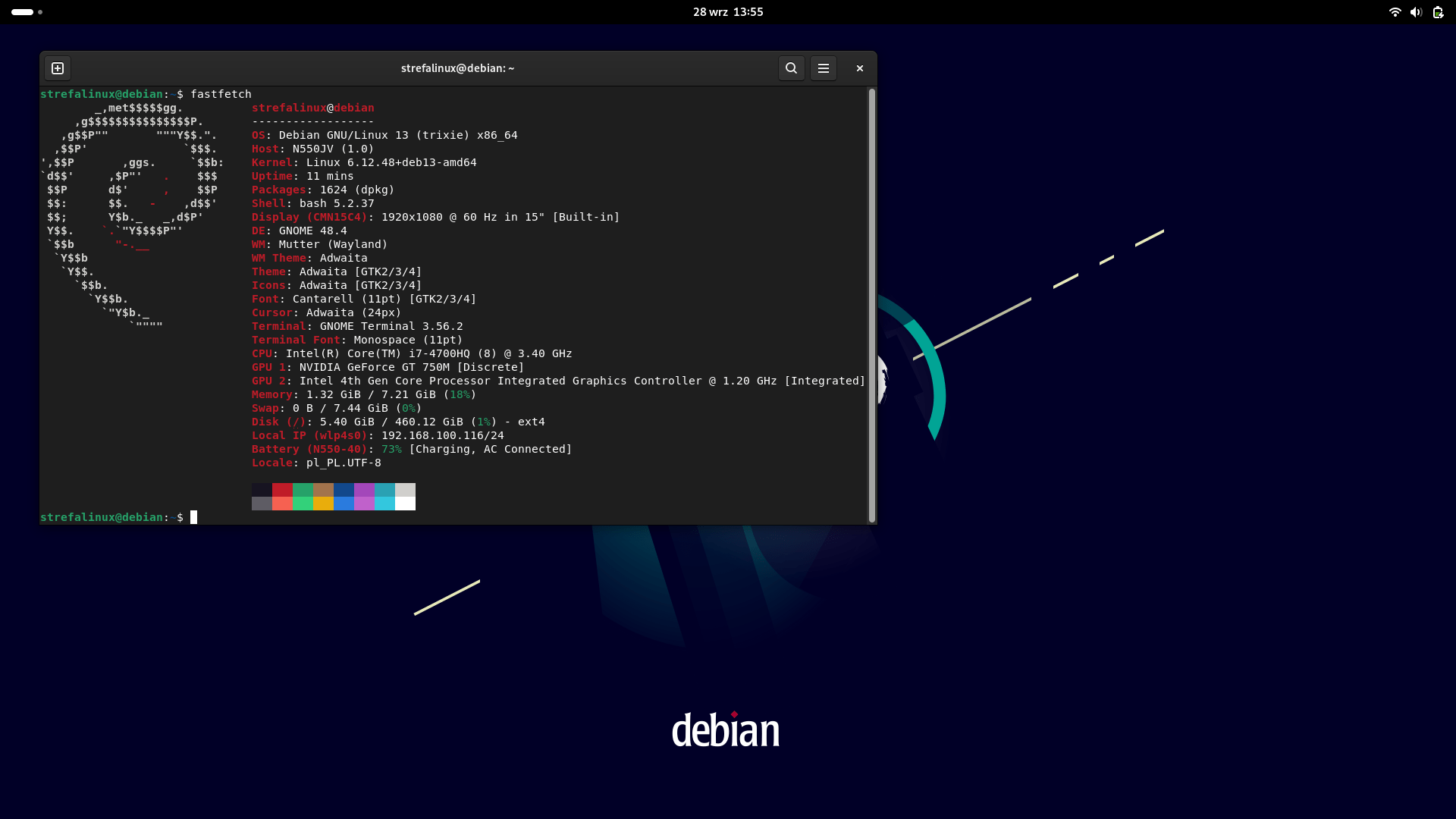Click the Swap line 0 B / 7.44 GiB
This screenshot has height=819, width=1456.
pyautogui.click(x=337, y=408)
